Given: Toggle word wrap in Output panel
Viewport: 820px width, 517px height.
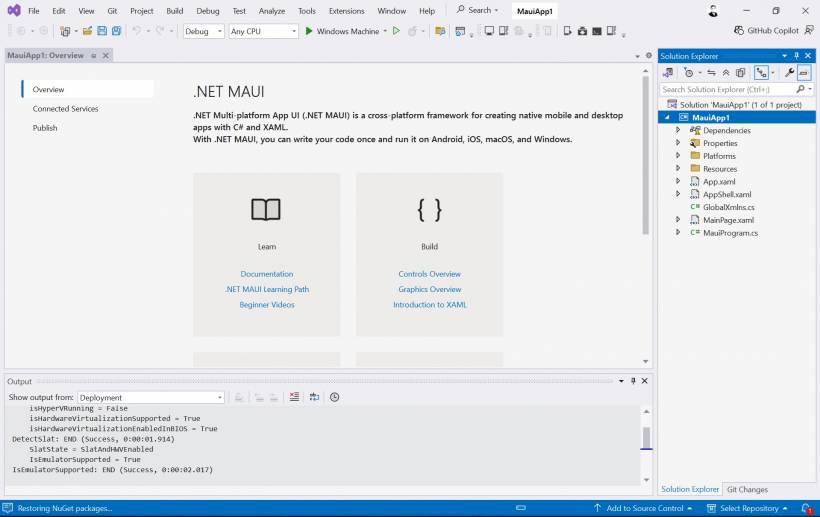Looking at the screenshot, I should click(x=314, y=397).
